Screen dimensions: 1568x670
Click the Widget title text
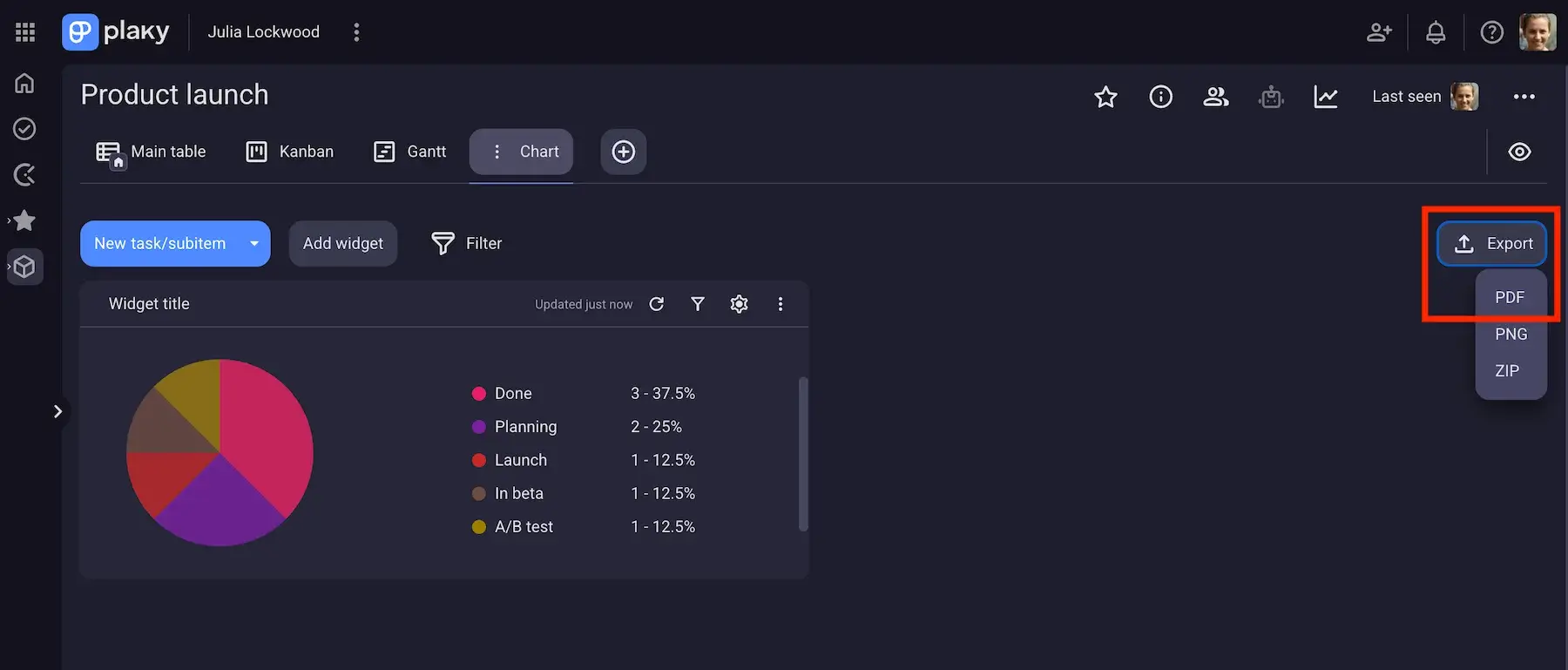tap(149, 303)
